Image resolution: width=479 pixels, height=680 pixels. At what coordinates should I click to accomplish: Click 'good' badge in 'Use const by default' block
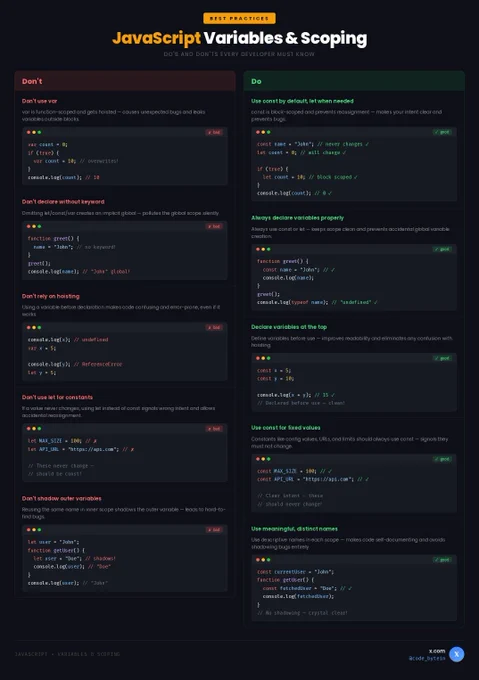(443, 132)
